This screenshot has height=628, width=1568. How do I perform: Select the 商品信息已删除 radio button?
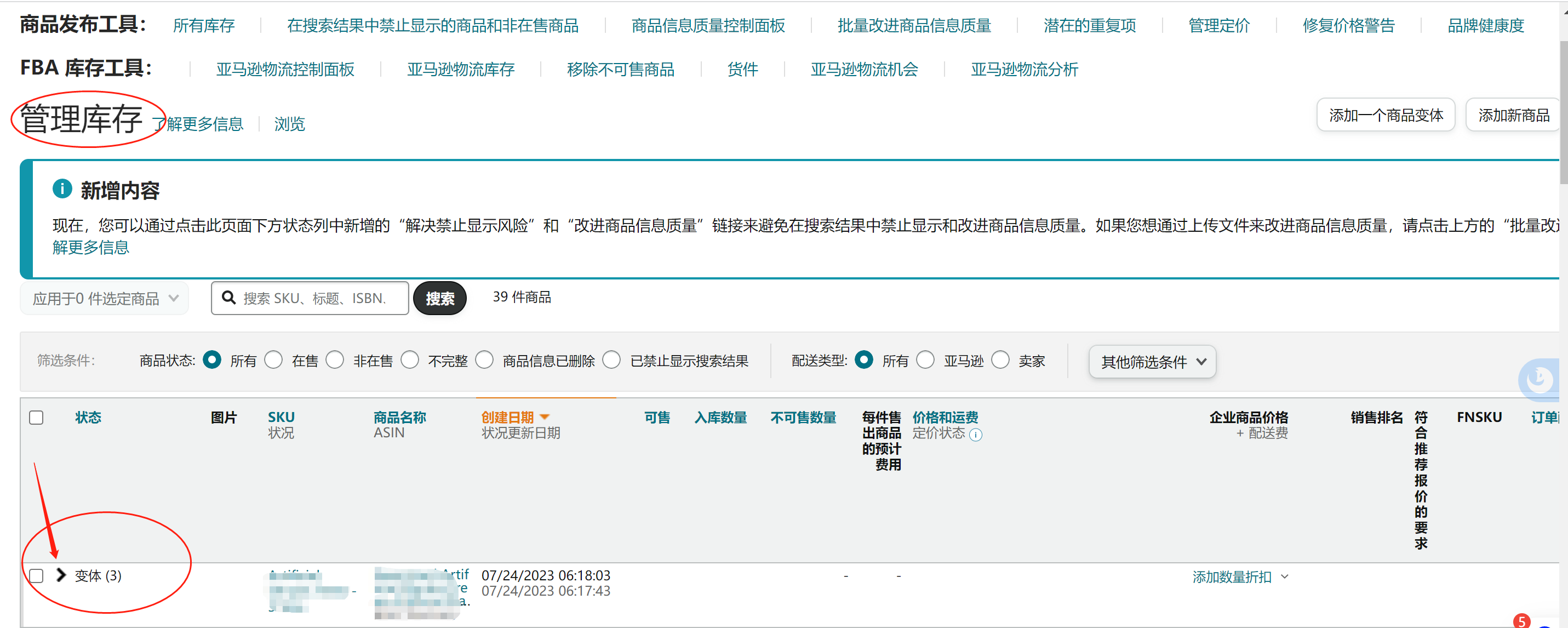[x=484, y=360]
